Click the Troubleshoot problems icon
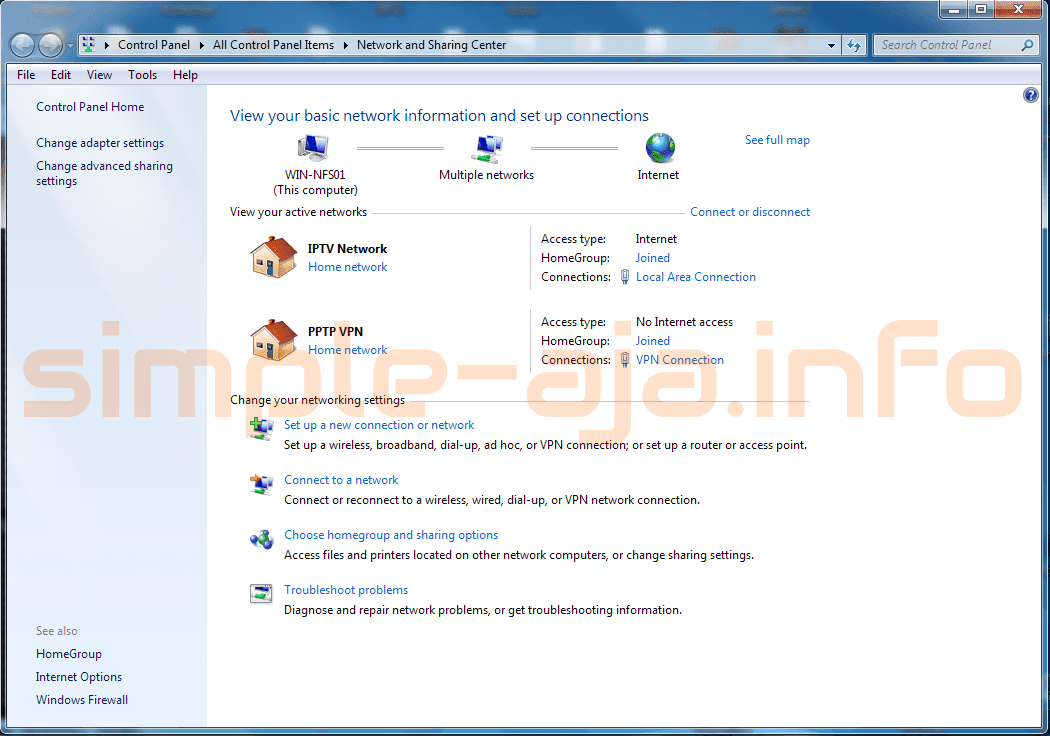Image resolution: width=1050 pixels, height=736 pixels. [x=261, y=593]
